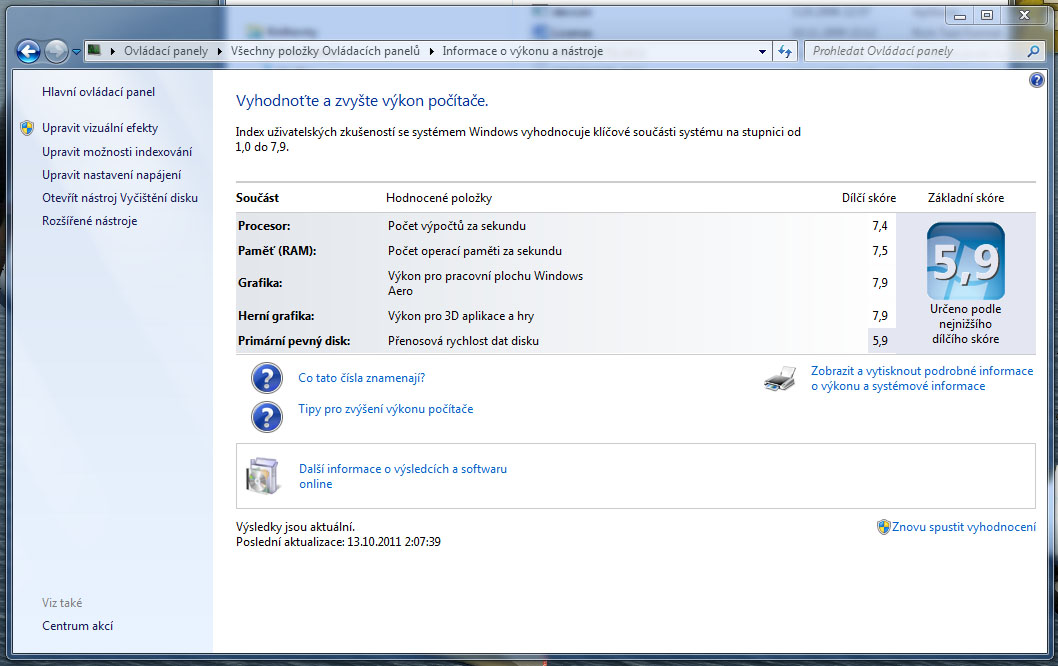The image size is (1058, 666).
Task: Click the software box icon
Action: point(262,476)
